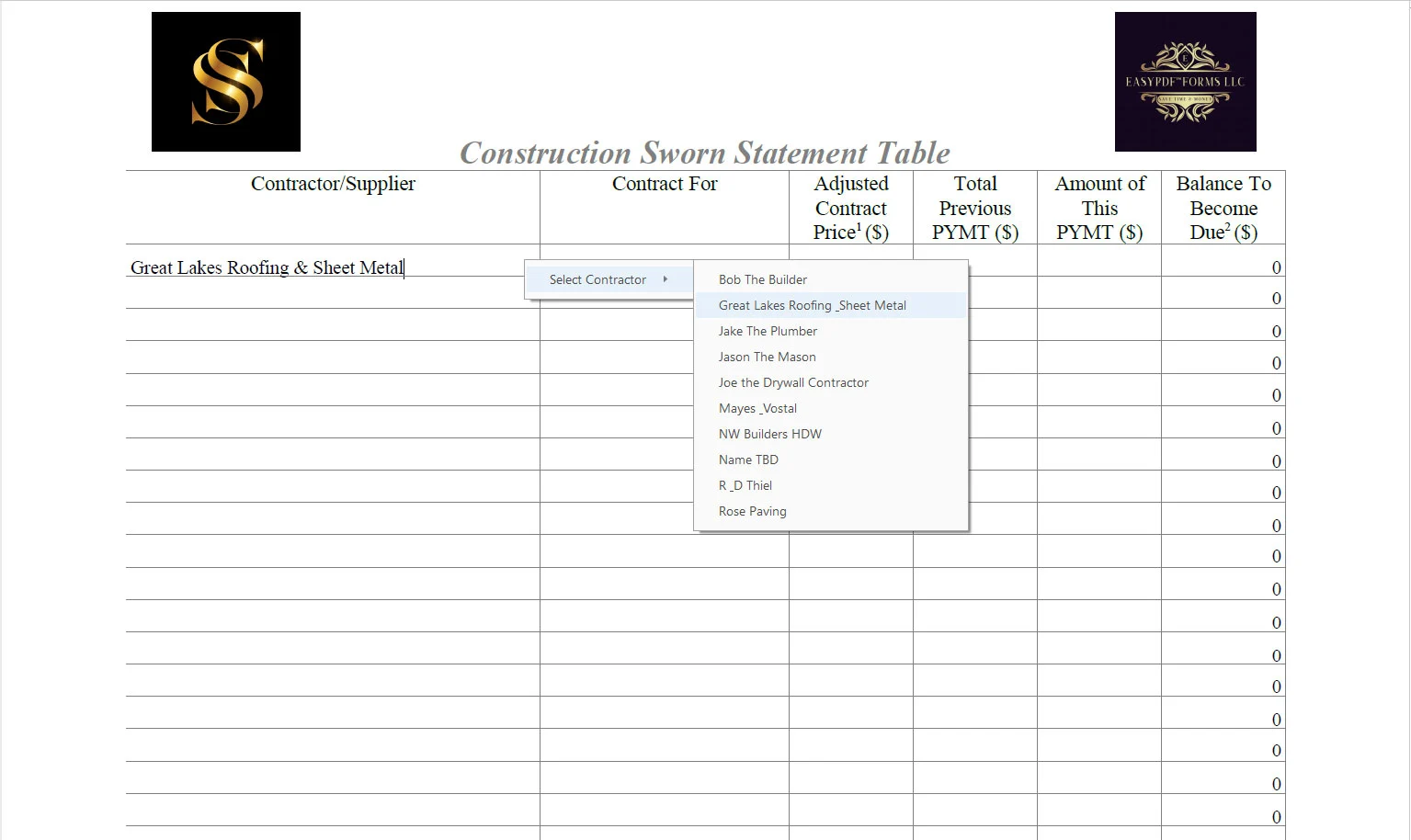This screenshot has width=1411, height=840.
Task: Click the Total Previous PYMT column header
Action: click(974, 208)
